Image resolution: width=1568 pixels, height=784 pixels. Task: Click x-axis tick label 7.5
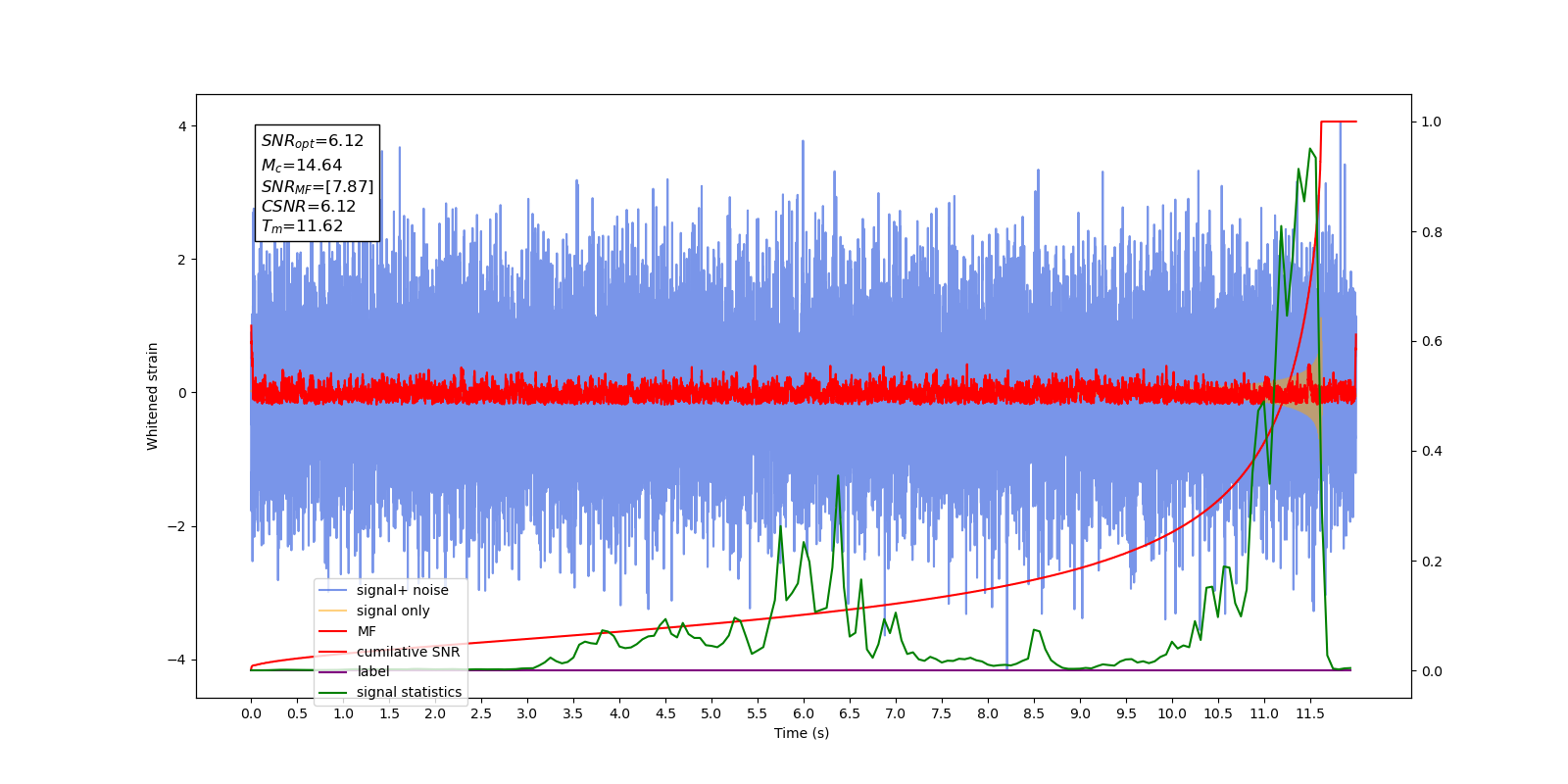tap(942, 713)
